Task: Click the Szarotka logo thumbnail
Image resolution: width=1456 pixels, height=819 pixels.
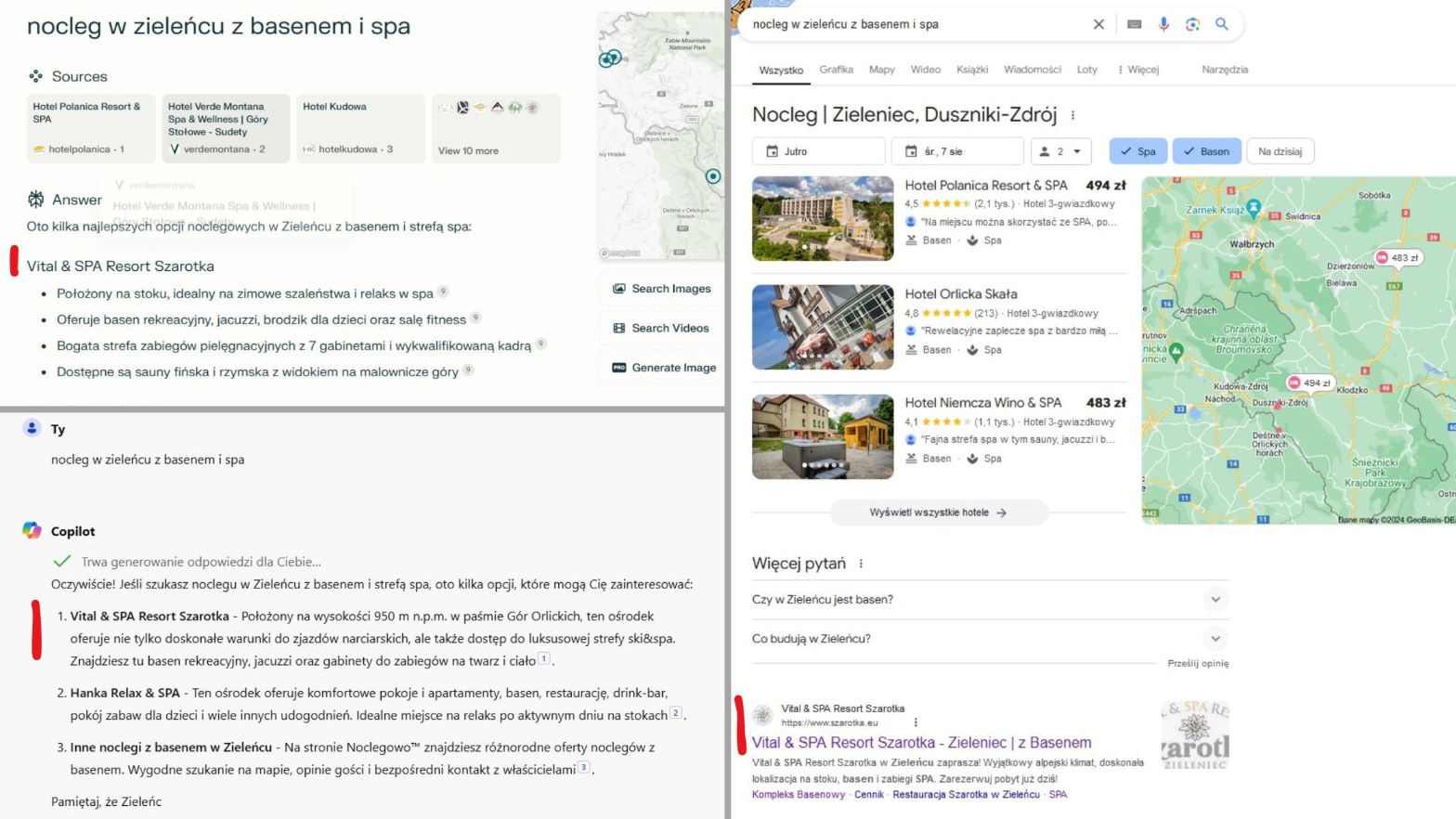Action: [x=1195, y=735]
